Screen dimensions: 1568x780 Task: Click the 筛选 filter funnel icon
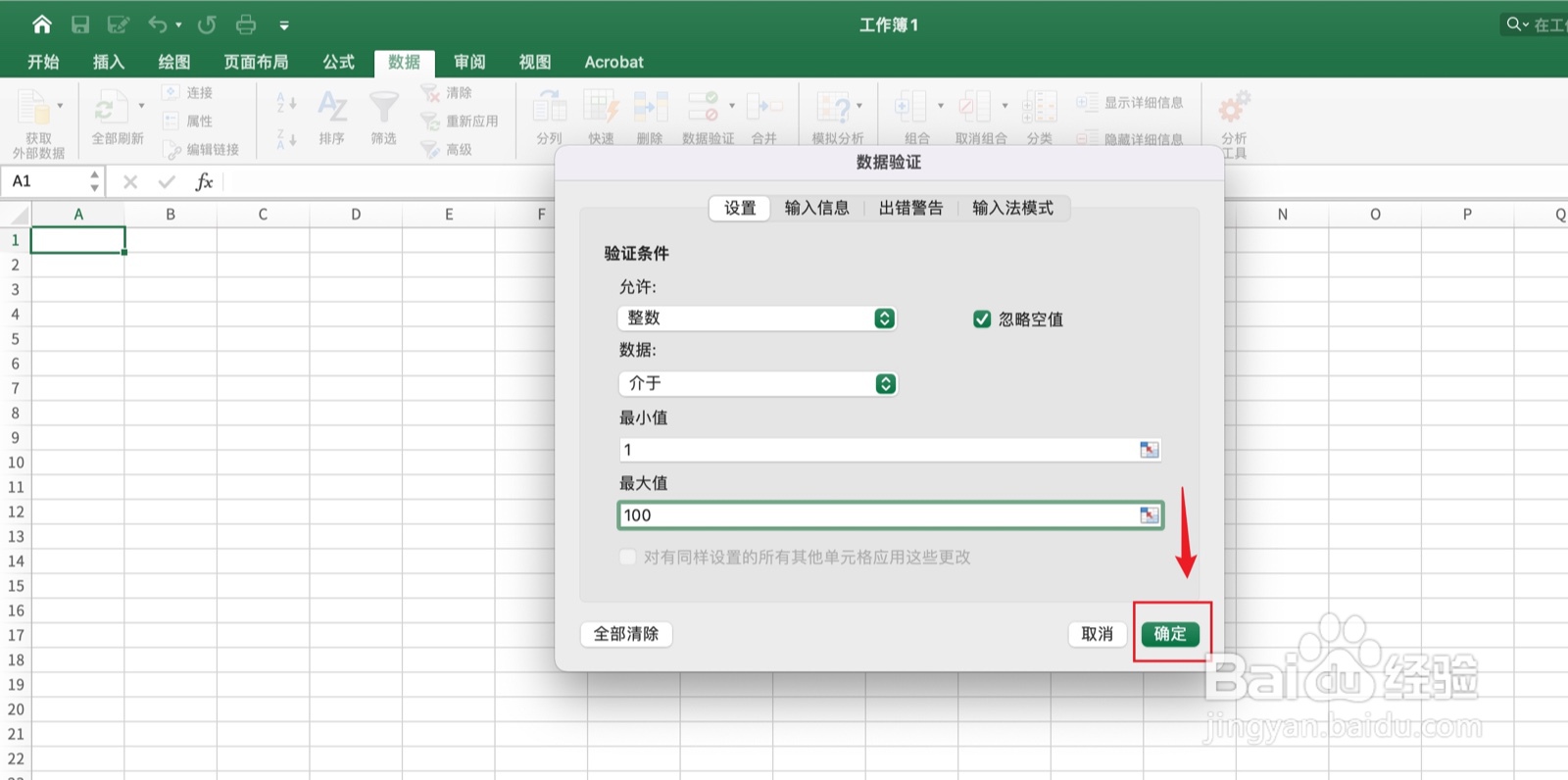(x=384, y=107)
